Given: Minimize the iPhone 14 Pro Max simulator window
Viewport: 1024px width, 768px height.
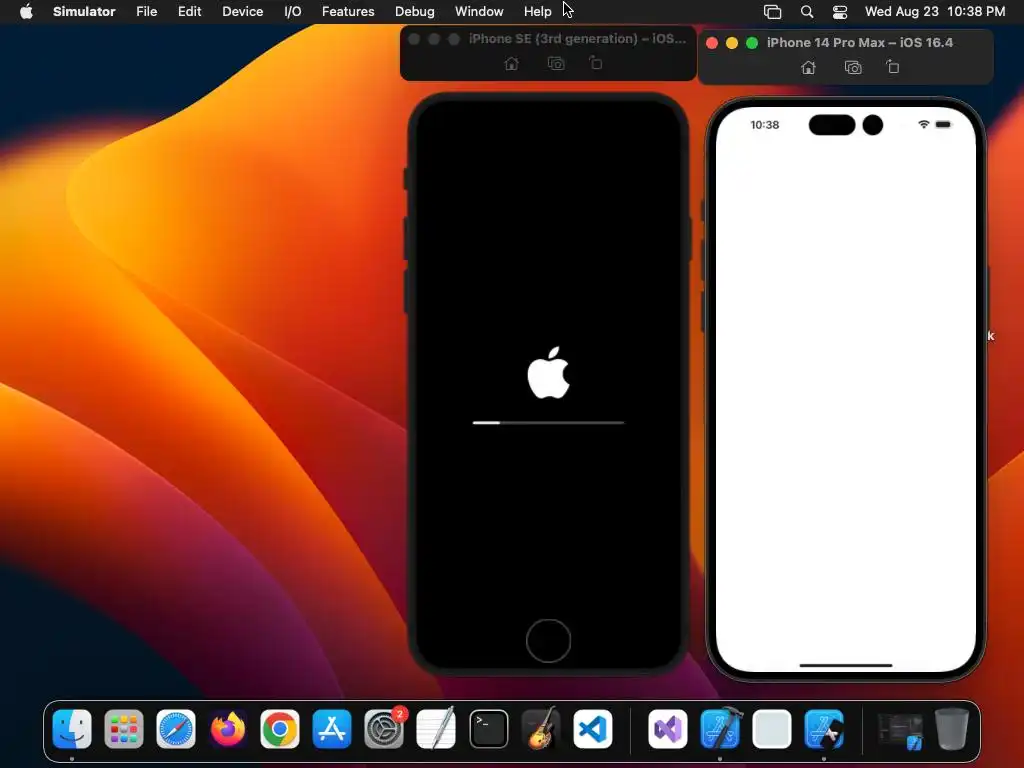Looking at the screenshot, I should click(732, 42).
